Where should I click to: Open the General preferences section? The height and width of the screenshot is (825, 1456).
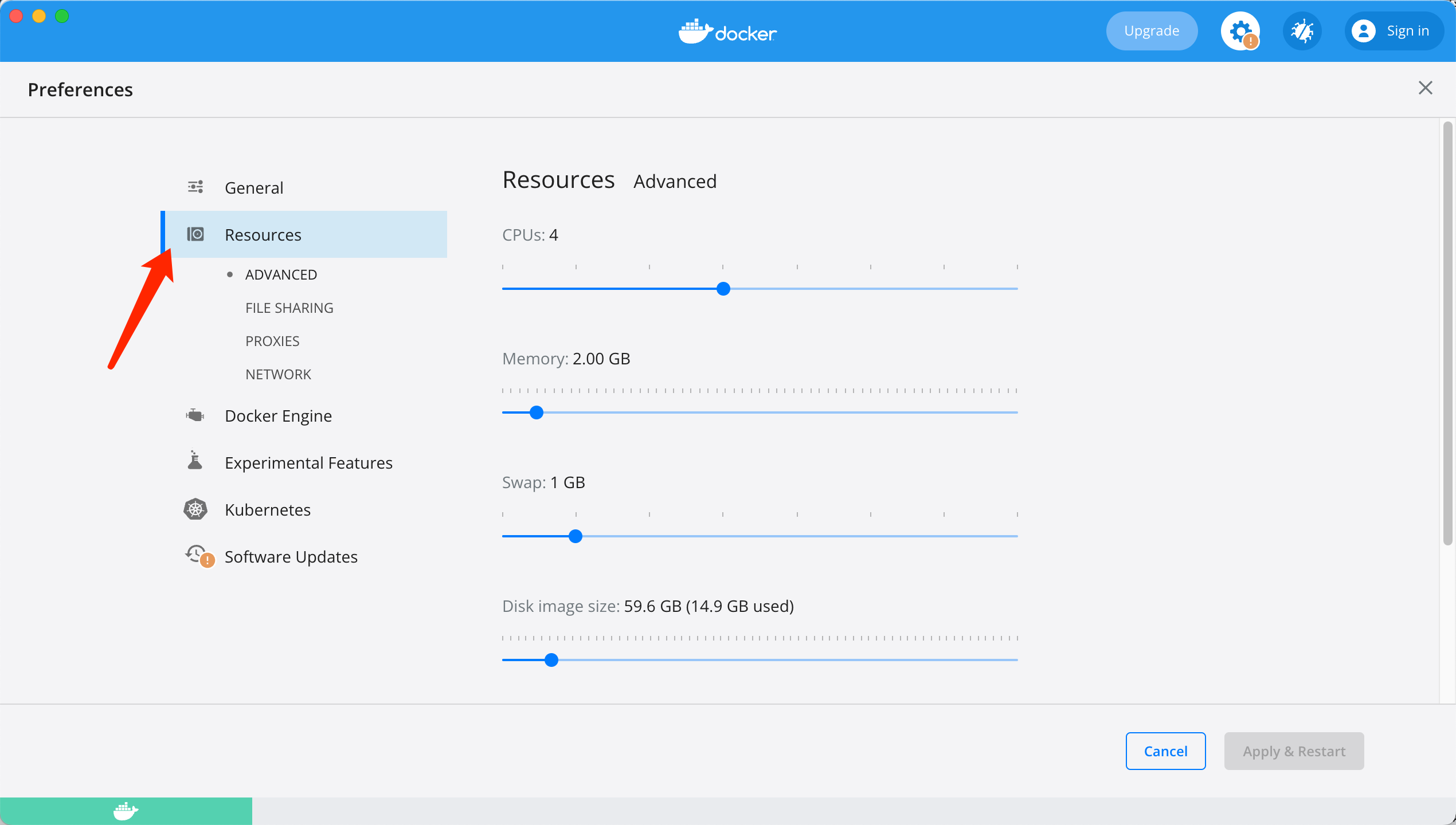tap(304, 187)
